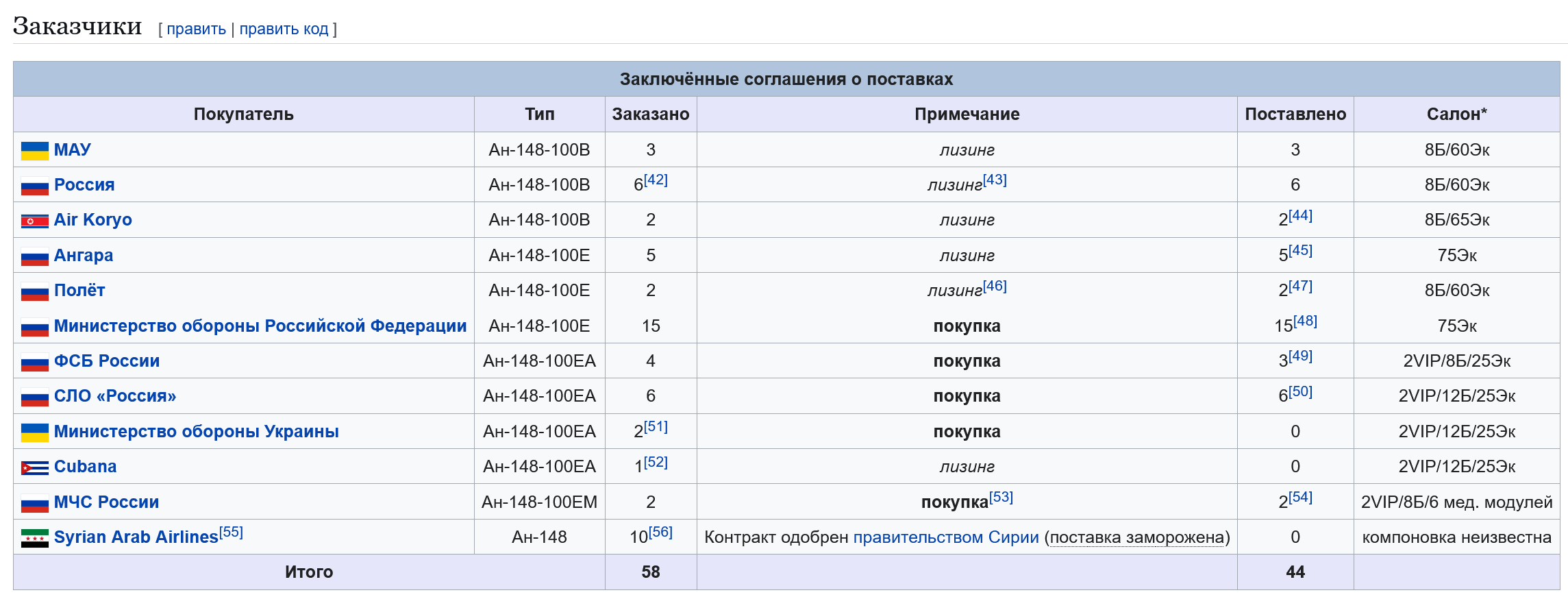Click the «поставка заморожена» underlined text

[1137, 537]
